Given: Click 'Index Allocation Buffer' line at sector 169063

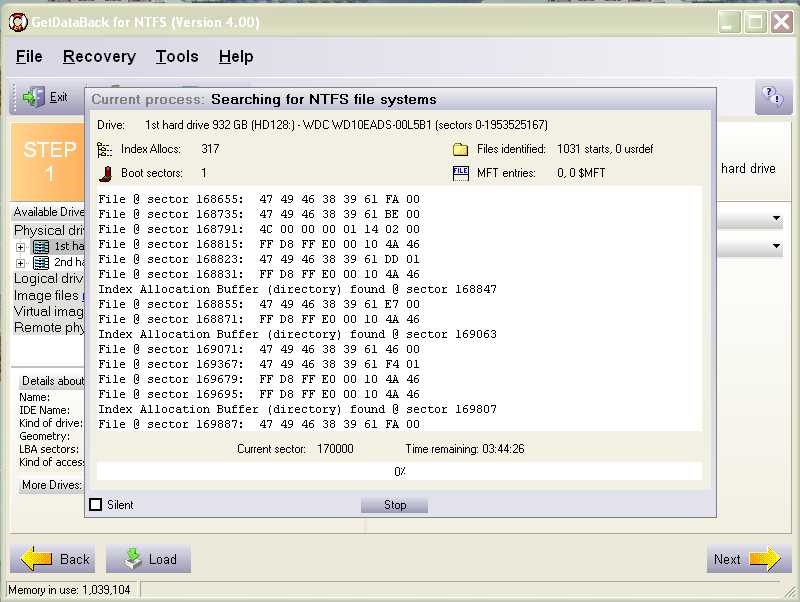Looking at the screenshot, I should 297,334.
